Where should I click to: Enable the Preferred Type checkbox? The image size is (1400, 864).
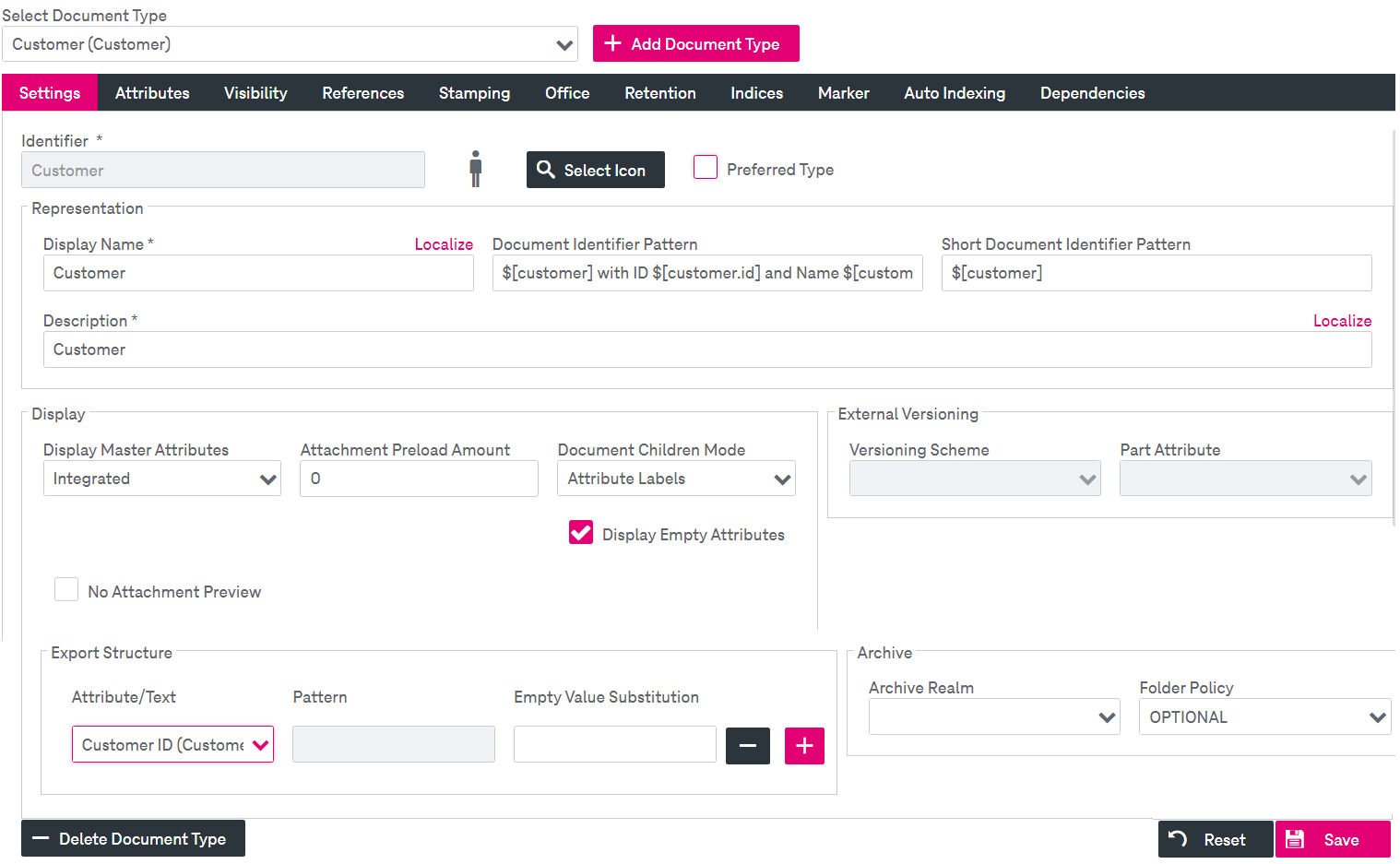[706, 168]
